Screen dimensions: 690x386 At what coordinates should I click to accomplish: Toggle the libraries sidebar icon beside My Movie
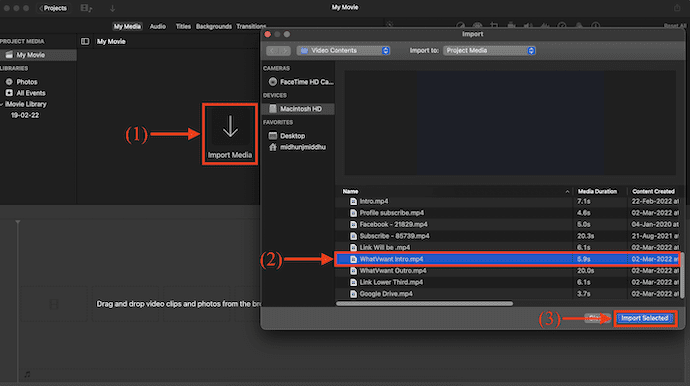coord(85,41)
